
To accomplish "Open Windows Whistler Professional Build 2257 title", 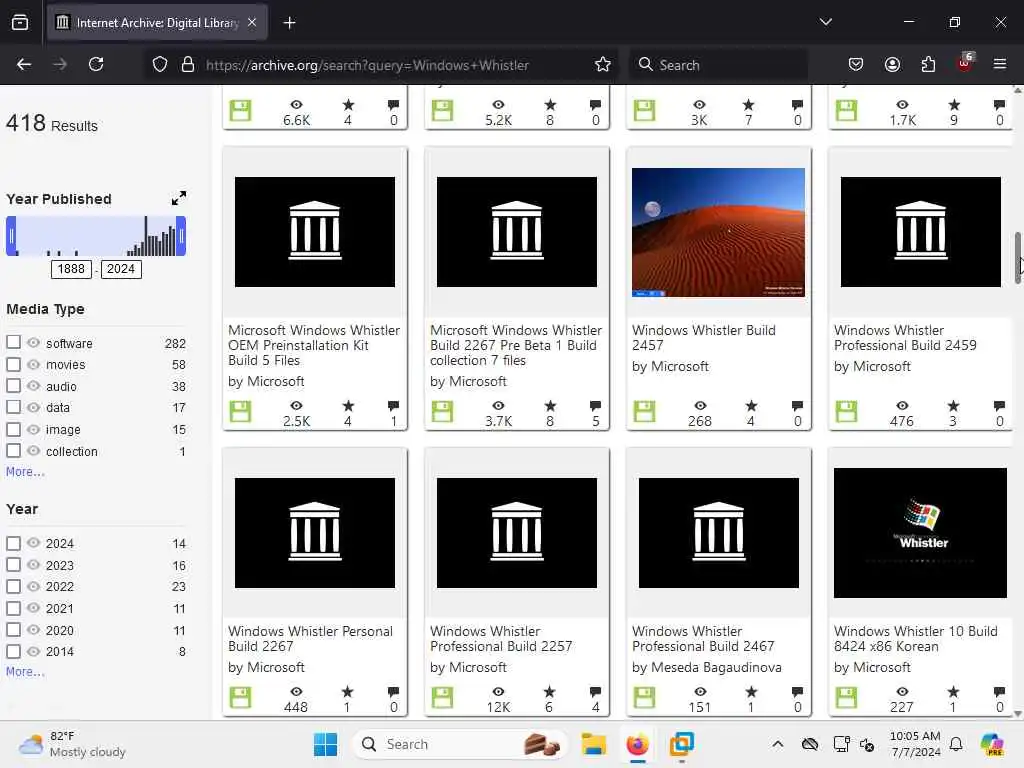I will coord(501,639).
